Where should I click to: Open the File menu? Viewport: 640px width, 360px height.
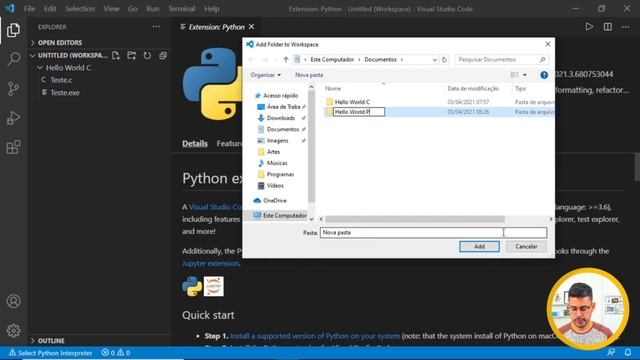pyautogui.click(x=29, y=9)
